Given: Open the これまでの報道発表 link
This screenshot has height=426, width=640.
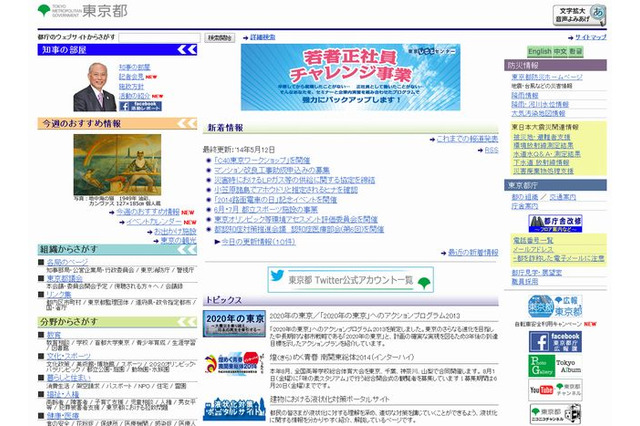Looking at the screenshot, I should tap(467, 139).
